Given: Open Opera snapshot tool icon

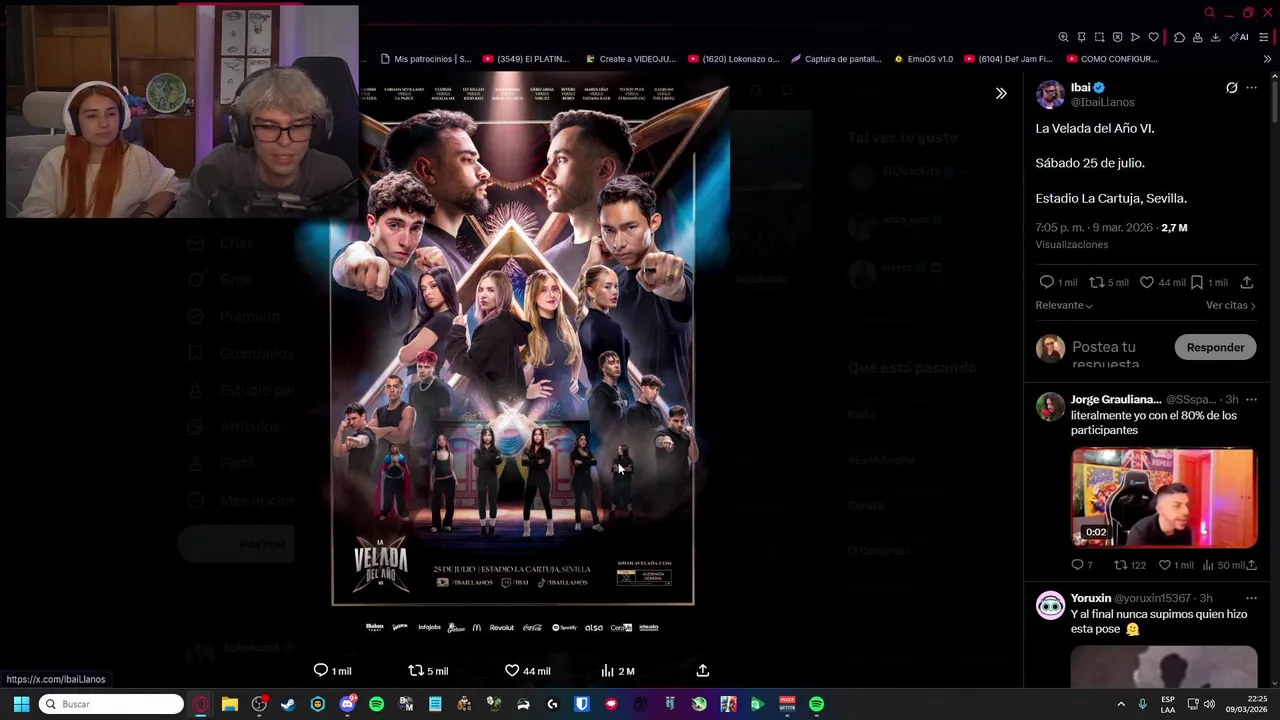Looking at the screenshot, I should 1100,37.
